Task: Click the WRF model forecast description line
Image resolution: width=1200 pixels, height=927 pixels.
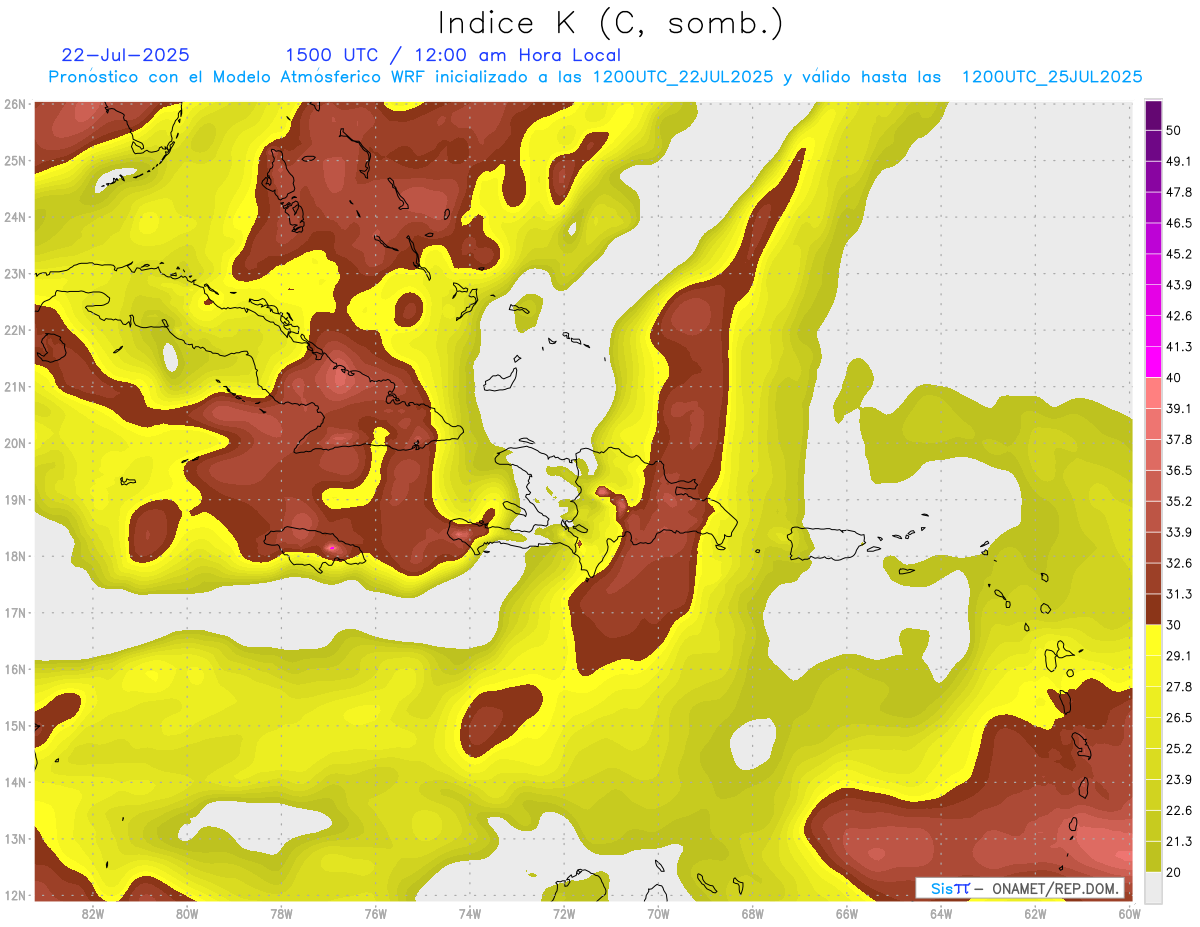Action: (x=595, y=77)
